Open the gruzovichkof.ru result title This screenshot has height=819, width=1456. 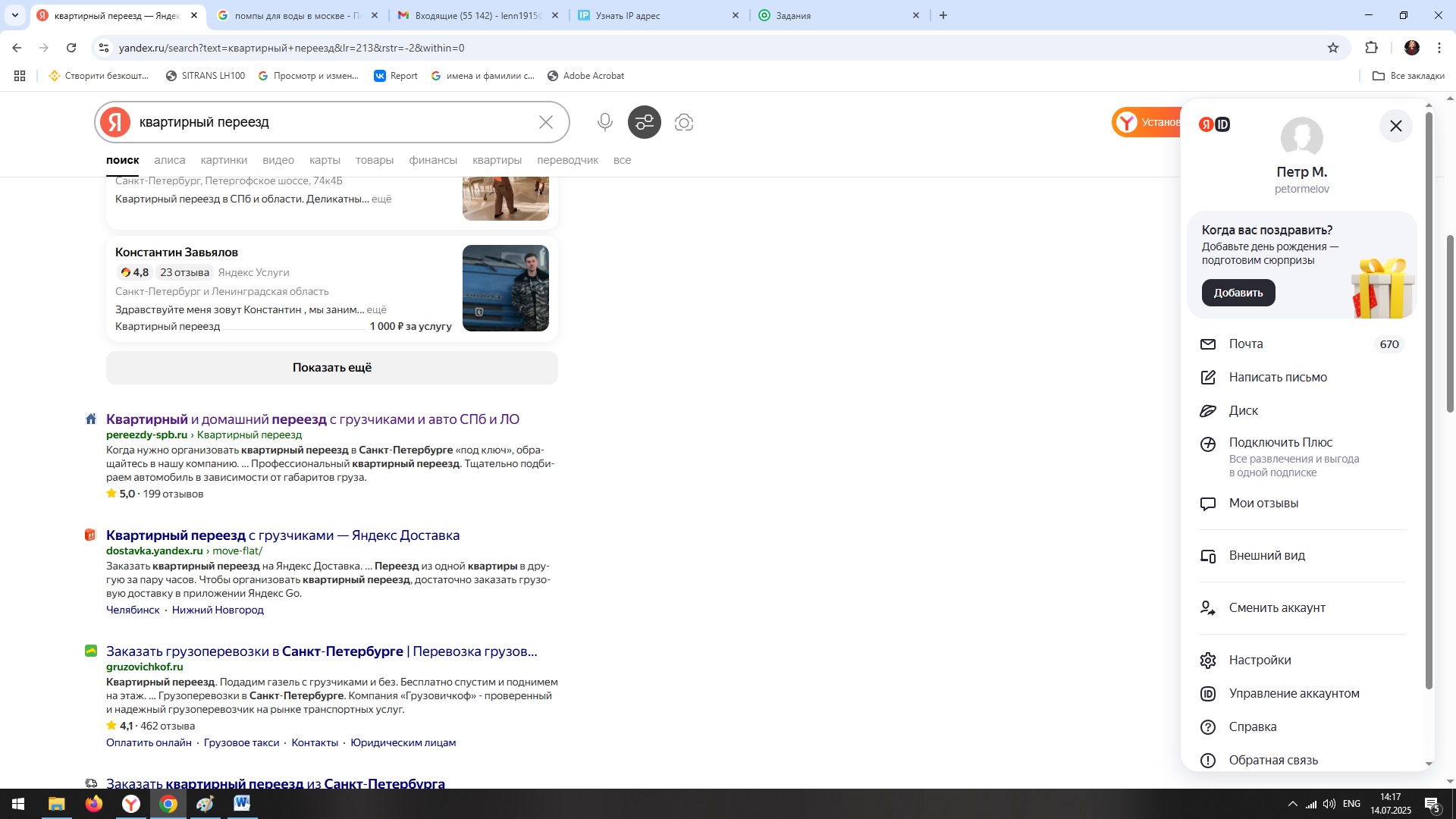(322, 651)
